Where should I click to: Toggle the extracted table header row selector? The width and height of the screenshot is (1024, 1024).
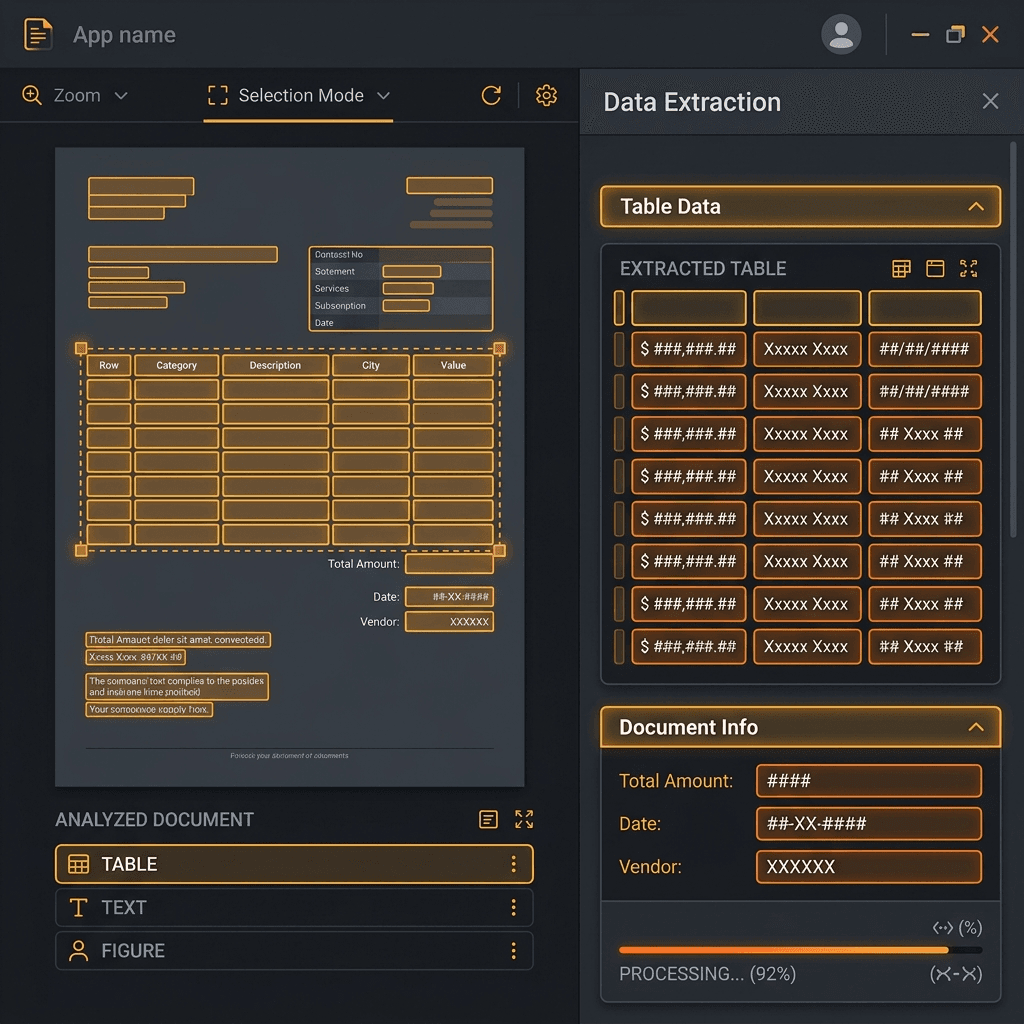(619, 308)
